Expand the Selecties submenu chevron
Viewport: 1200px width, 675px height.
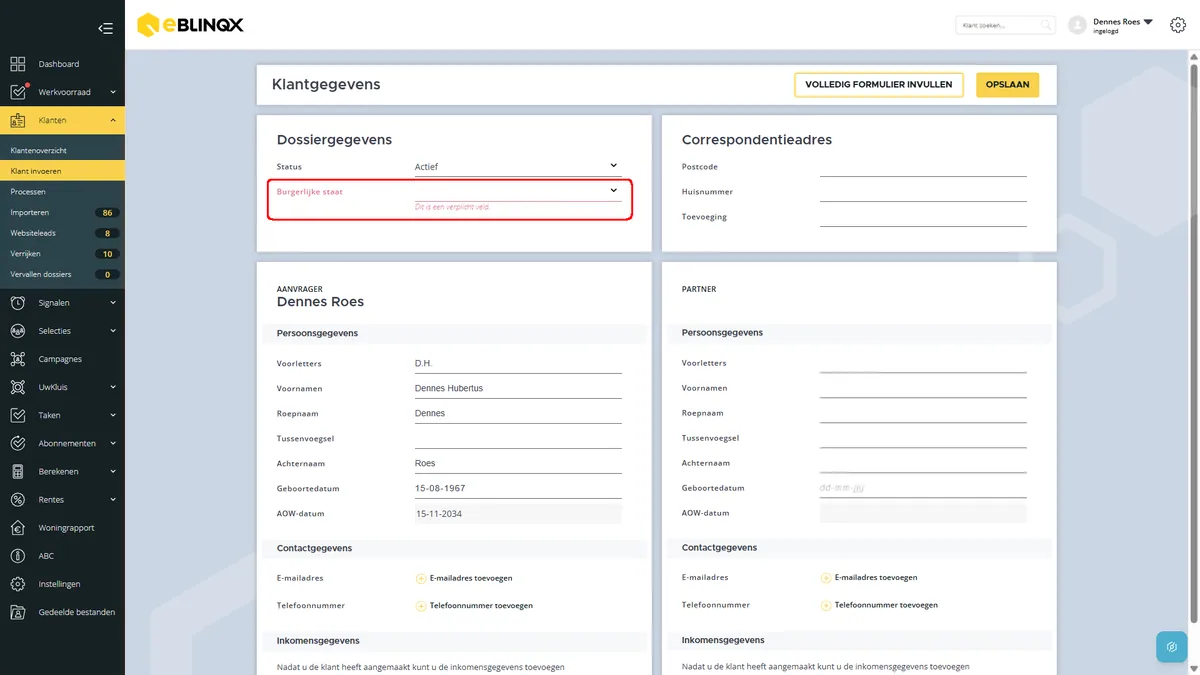tap(113, 331)
